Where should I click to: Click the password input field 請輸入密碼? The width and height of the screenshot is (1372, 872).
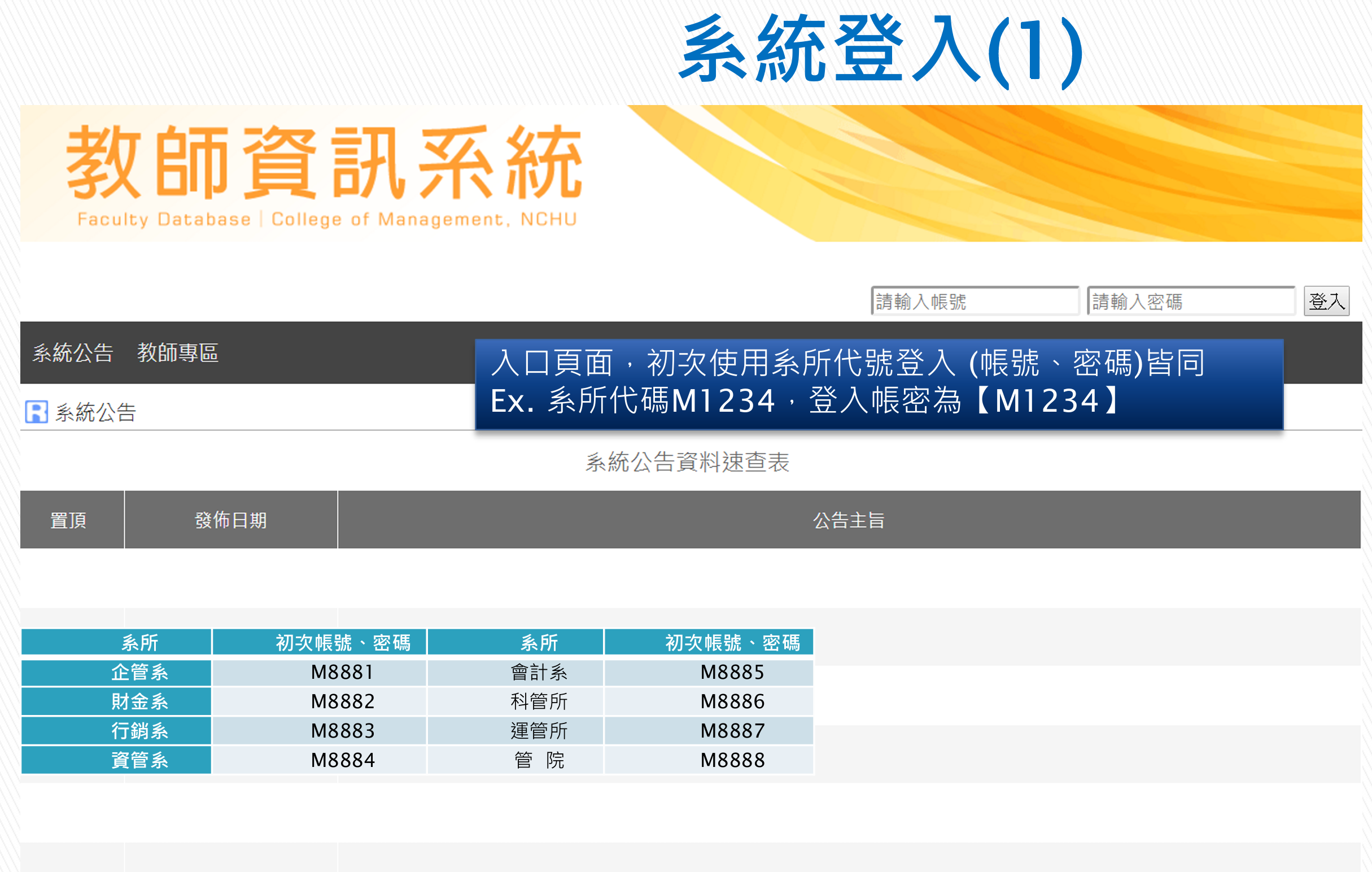coord(1191,301)
